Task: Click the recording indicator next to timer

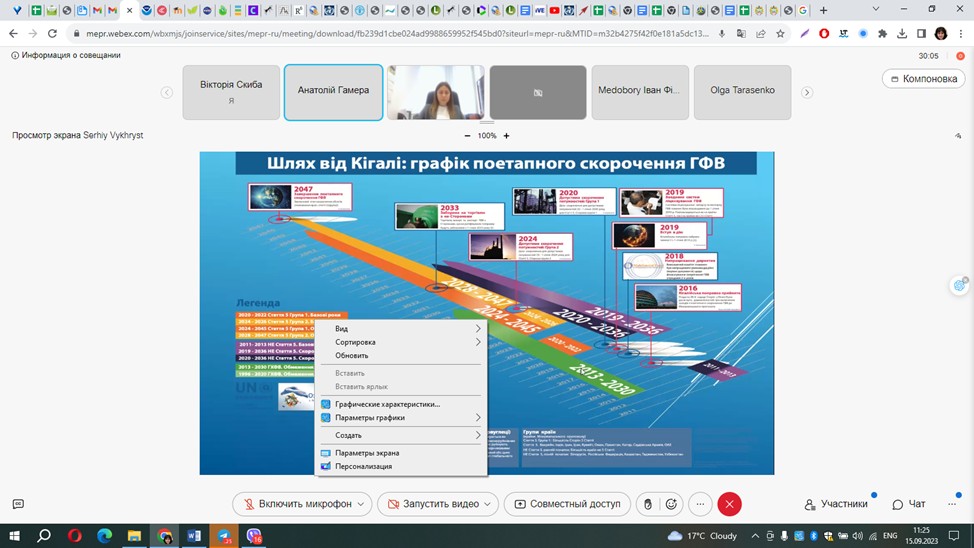Action: point(960,56)
